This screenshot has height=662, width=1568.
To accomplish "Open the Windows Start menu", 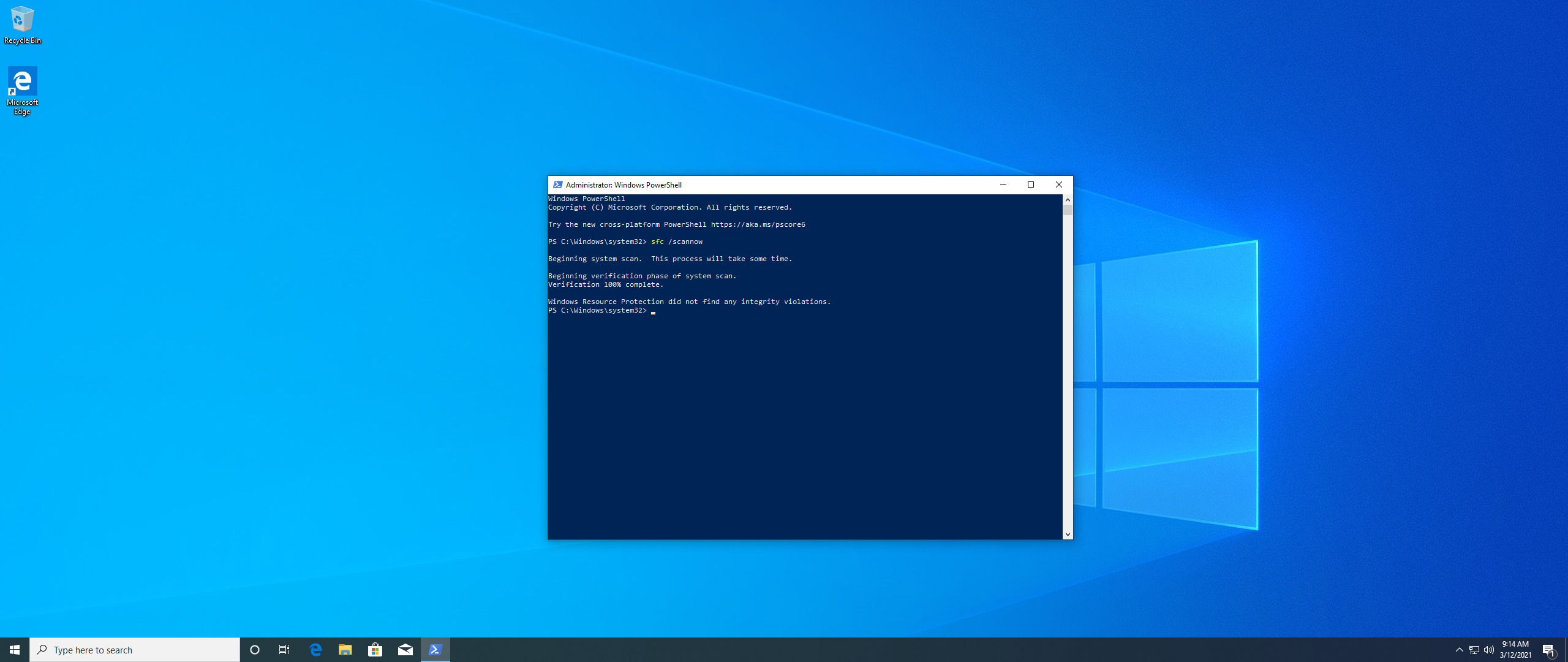I will click(15, 650).
